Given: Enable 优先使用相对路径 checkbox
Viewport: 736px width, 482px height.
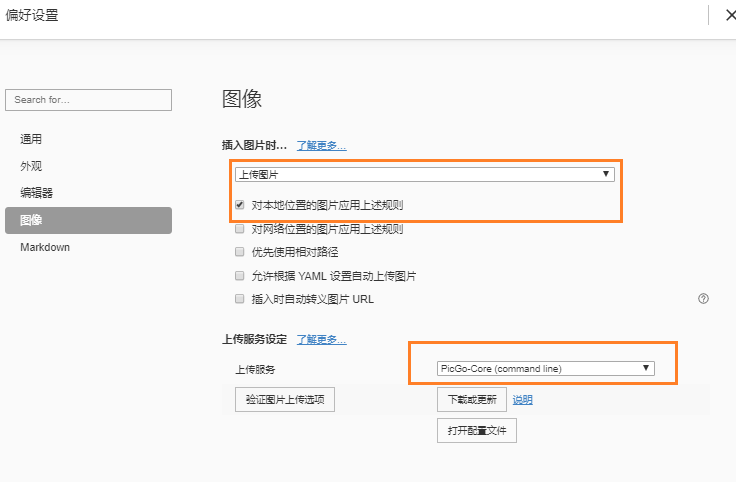Looking at the screenshot, I should 239,252.
